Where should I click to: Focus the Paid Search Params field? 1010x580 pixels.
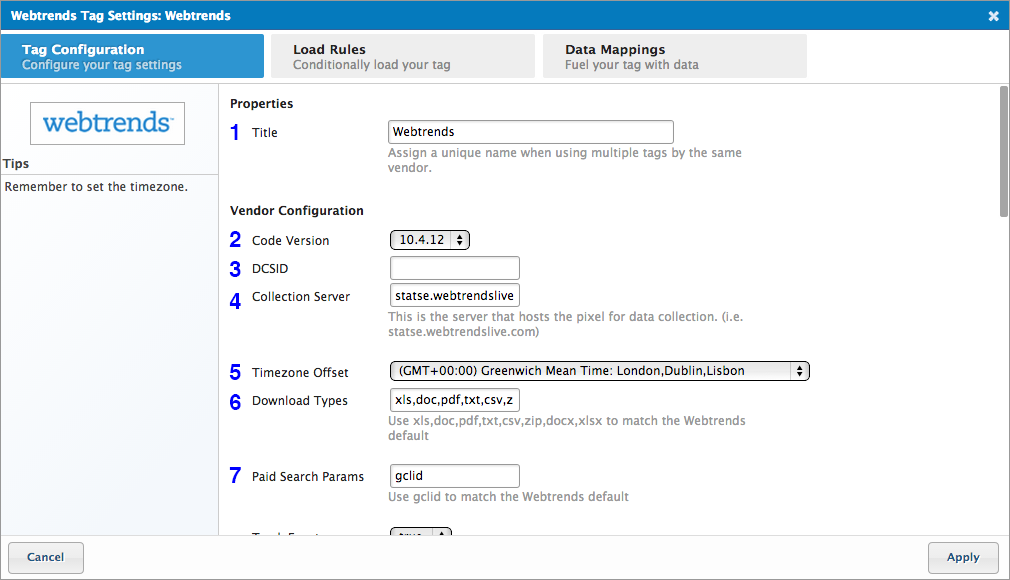coord(455,476)
